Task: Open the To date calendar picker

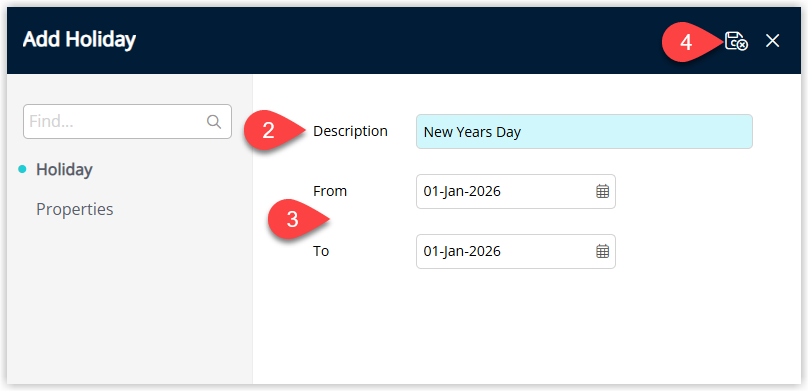Action: coord(603,251)
